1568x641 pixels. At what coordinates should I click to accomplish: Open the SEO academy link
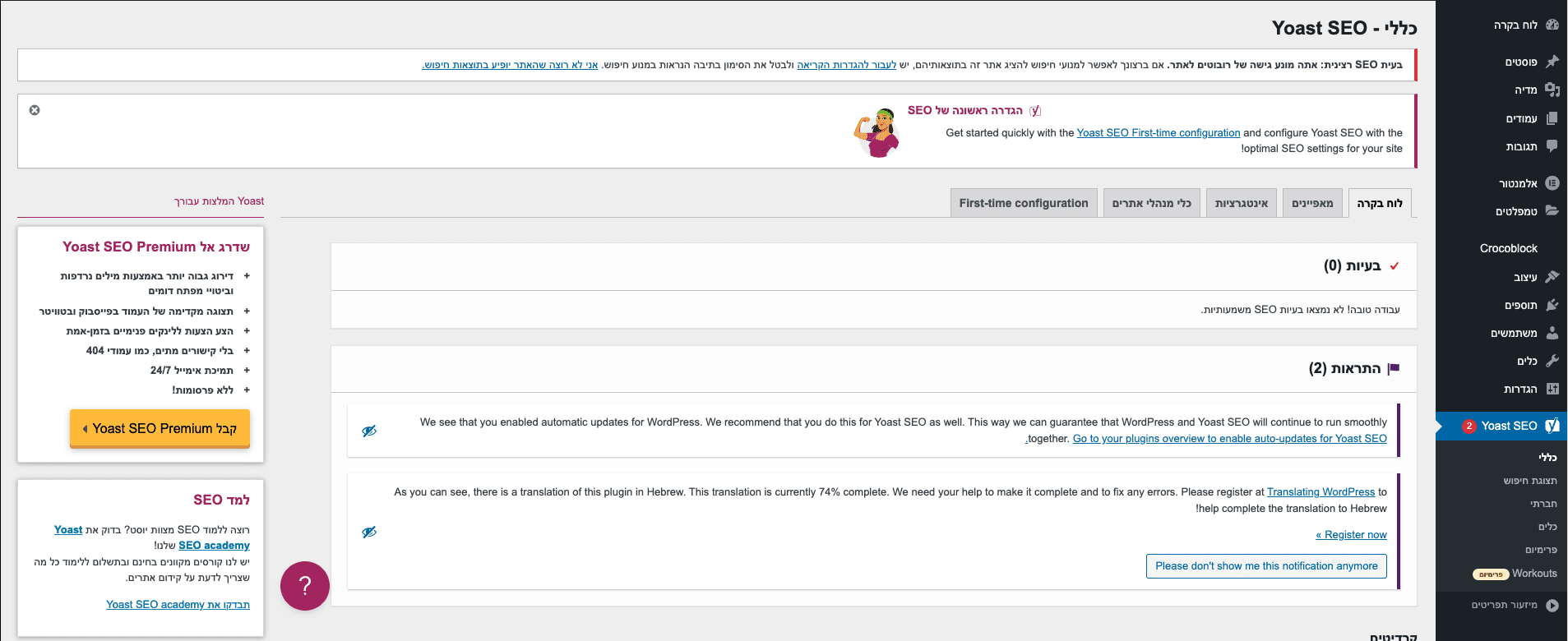click(x=214, y=546)
